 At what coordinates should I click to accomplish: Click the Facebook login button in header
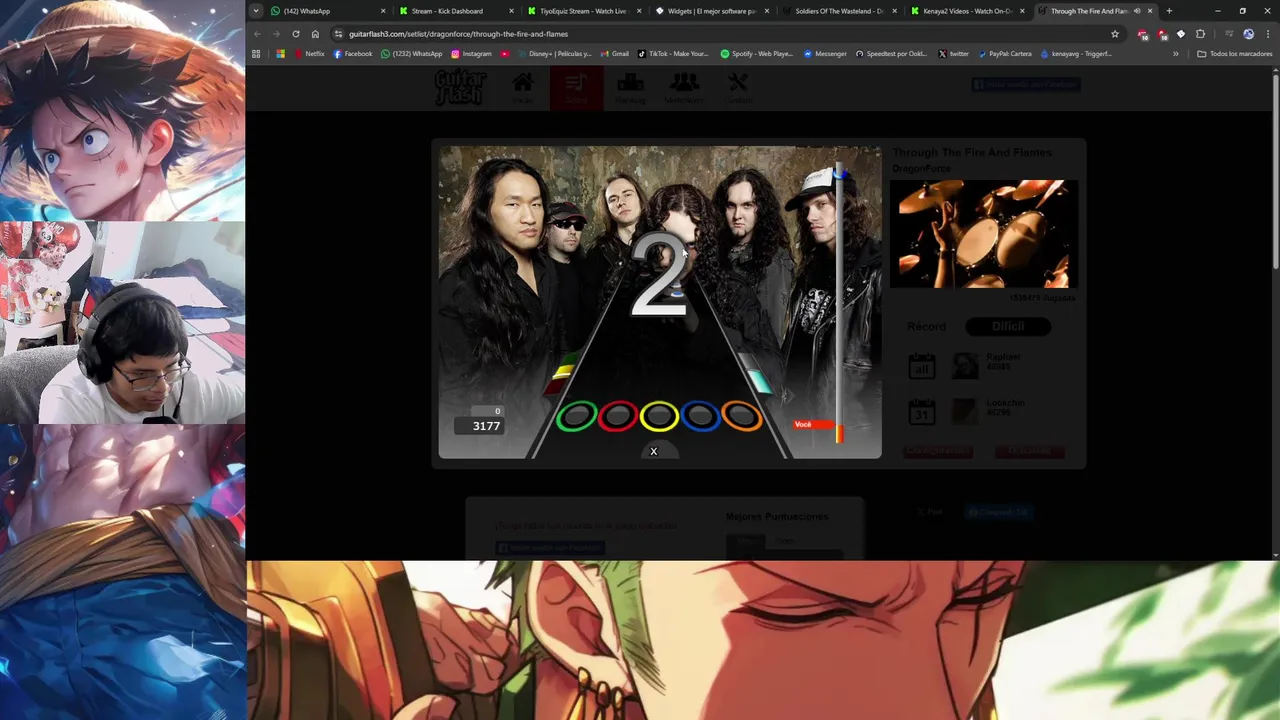click(1026, 85)
